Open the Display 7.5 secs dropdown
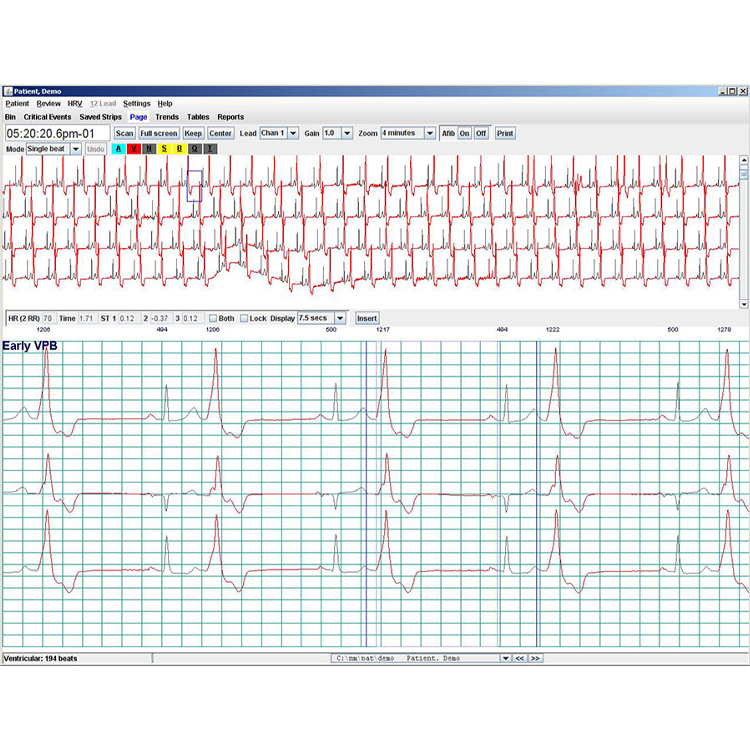The width and height of the screenshot is (750, 750). click(x=322, y=318)
